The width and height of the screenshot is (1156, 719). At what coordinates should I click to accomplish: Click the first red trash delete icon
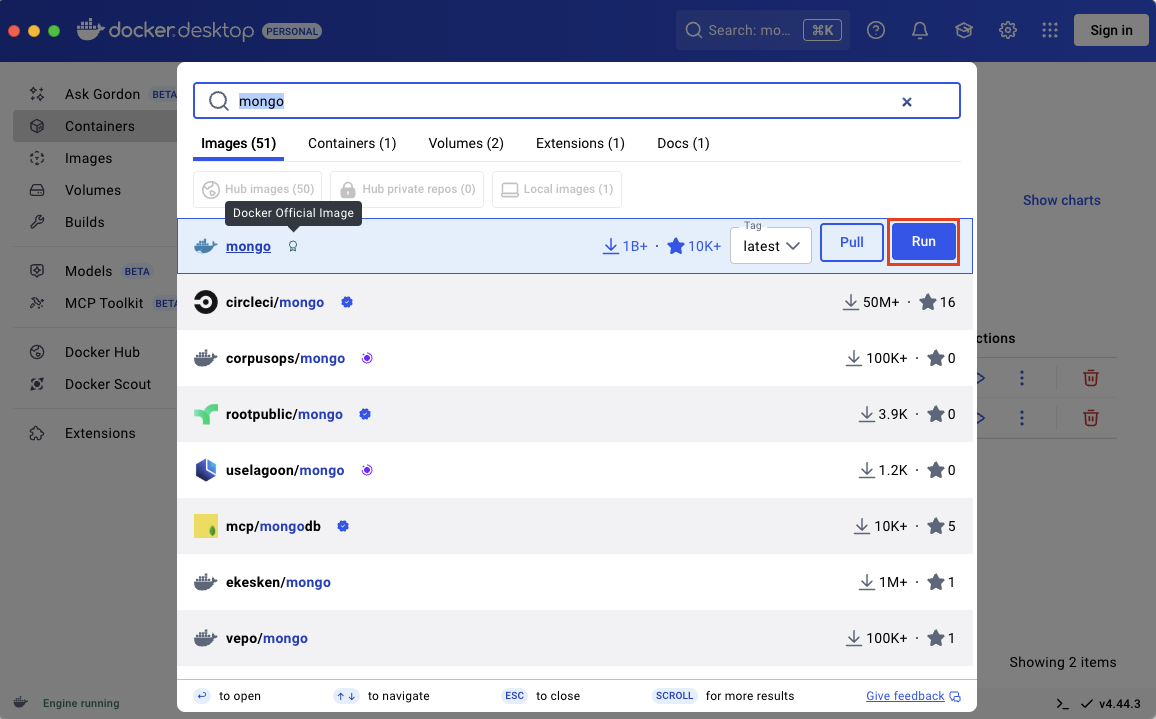tap(1091, 378)
